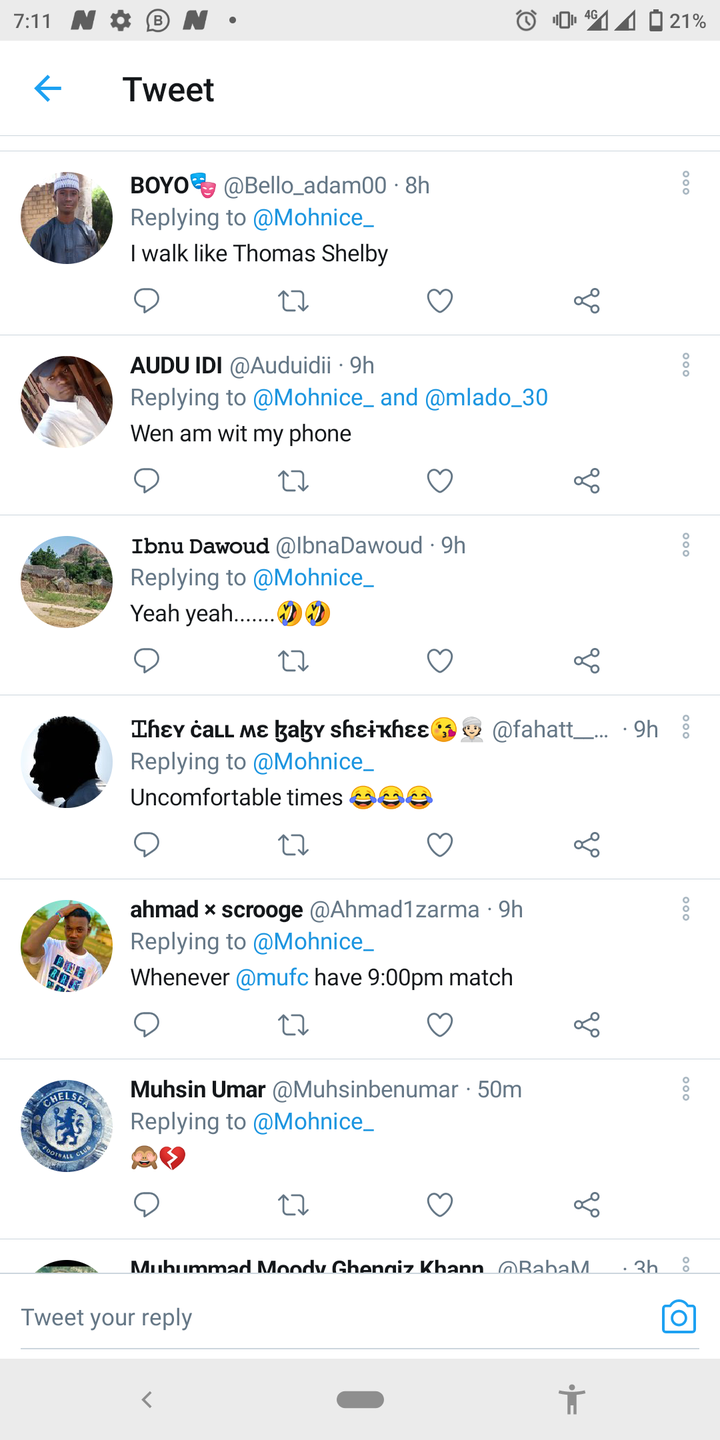
Task: Reply to Bello_adam00's Thomas Shelby tweet
Action: (x=147, y=301)
